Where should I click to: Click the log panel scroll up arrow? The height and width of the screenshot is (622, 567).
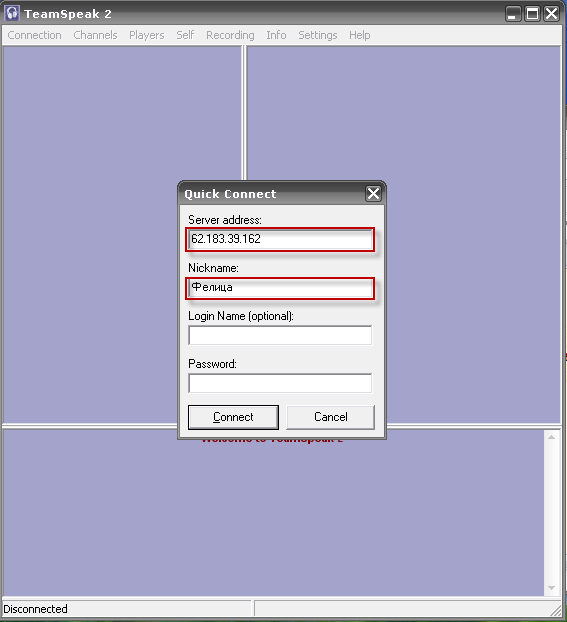(x=552, y=437)
